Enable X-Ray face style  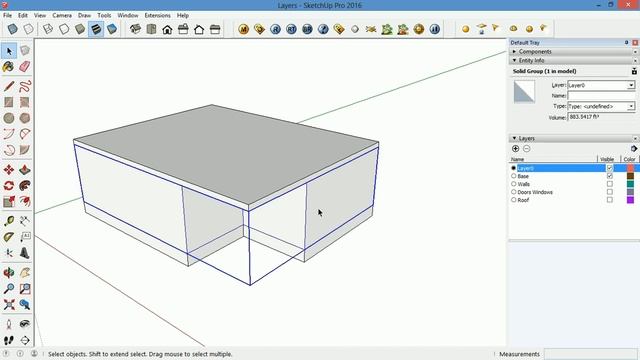pyautogui.click(x=13, y=29)
